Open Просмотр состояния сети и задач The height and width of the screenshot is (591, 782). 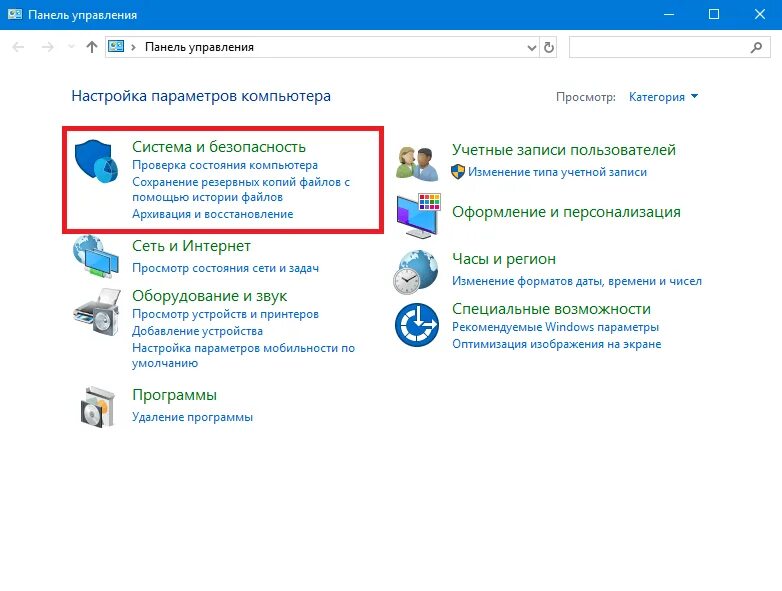[225, 268]
